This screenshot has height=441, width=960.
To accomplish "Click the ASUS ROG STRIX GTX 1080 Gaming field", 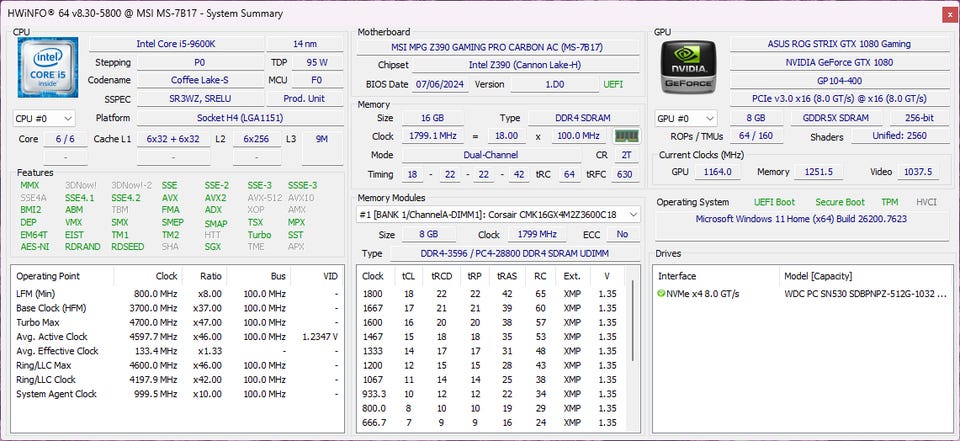I will [839, 44].
